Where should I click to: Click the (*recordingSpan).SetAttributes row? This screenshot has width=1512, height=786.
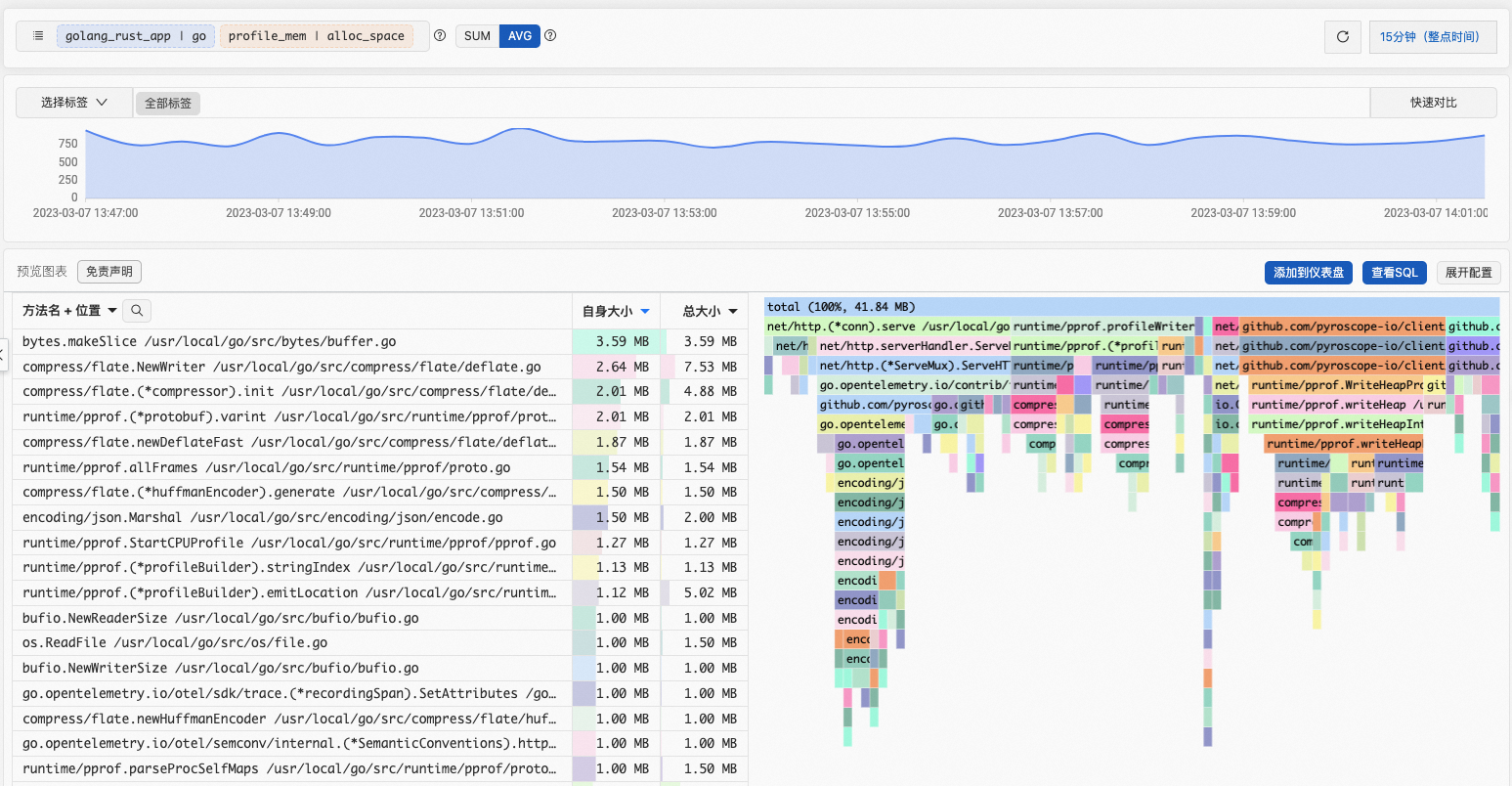[380, 693]
